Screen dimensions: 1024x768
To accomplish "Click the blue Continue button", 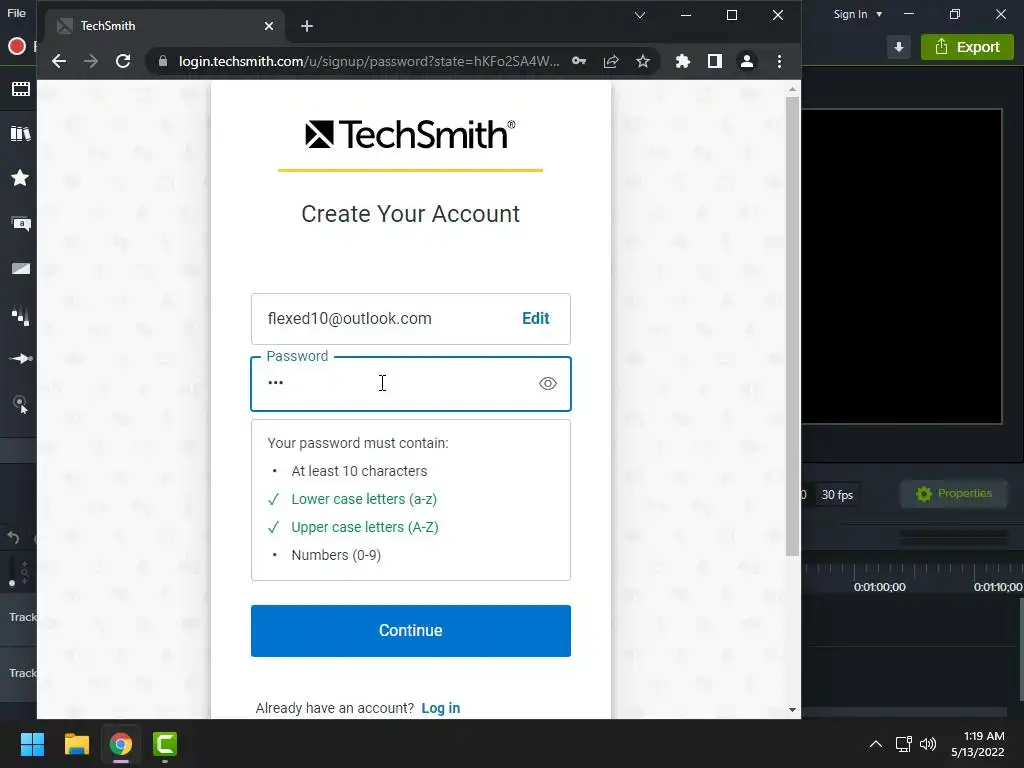I will click(411, 631).
